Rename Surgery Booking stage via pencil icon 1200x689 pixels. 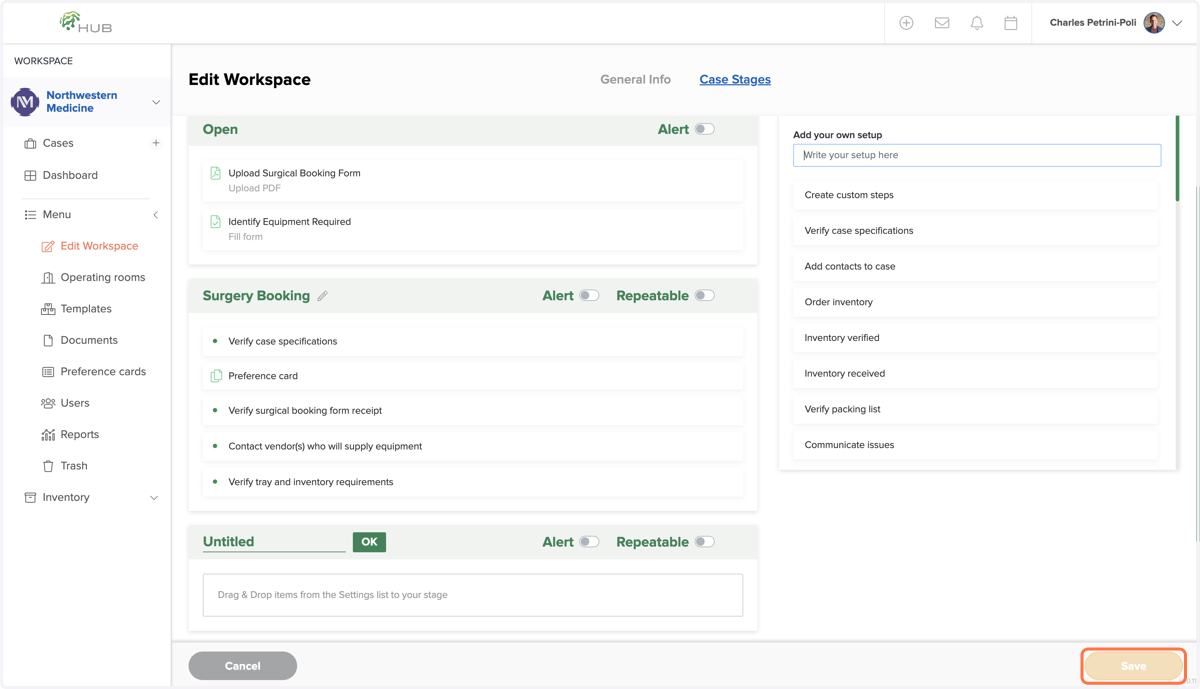tap(322, 296)
